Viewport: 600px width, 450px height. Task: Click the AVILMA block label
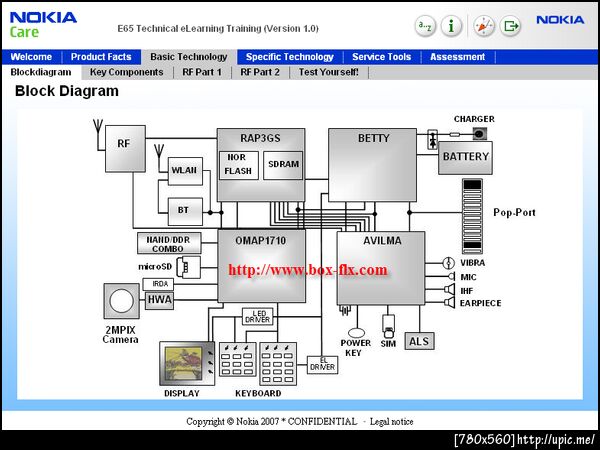click(x=383, y=241)
